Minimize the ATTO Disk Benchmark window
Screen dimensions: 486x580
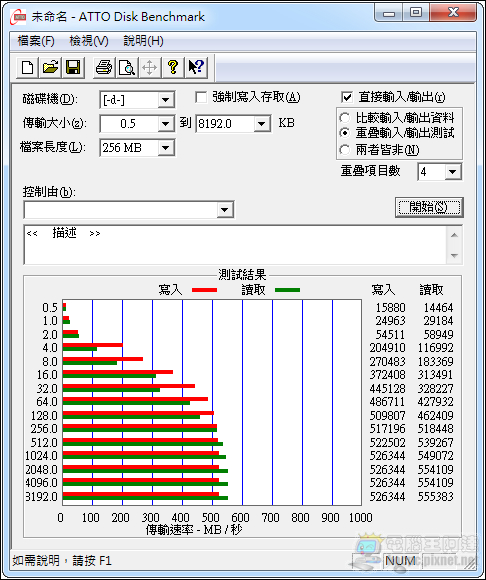(x=389, y=14)
